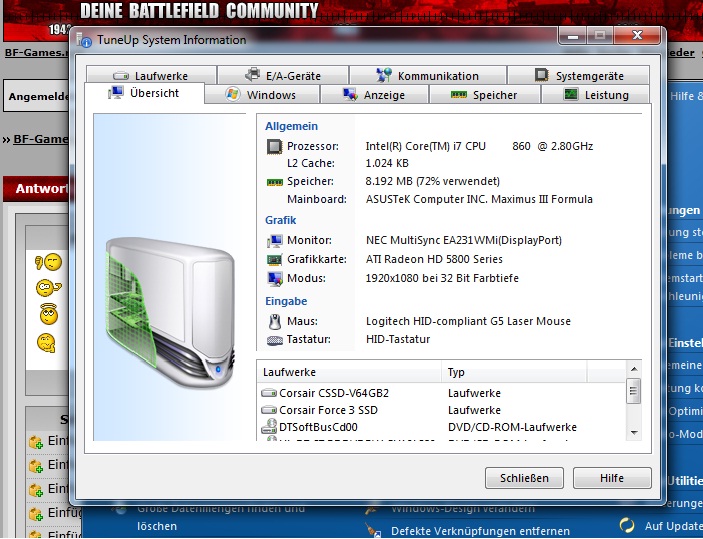Click the monitor icon beside Monitor
The width and height of the screenshot is (703, 539).
(x=274, y=241)
